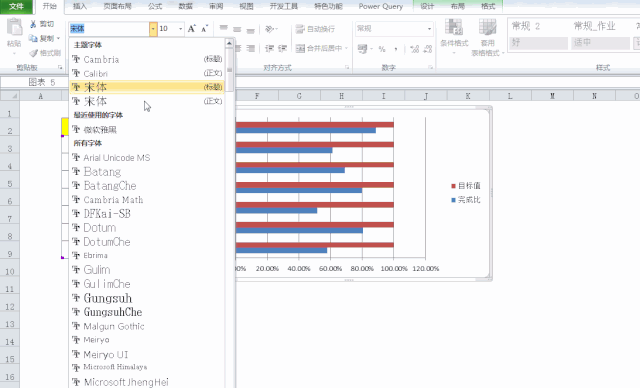Screen dimensions: 640x388
Task: Expand the accounting format dropdown arrow
Action: 371,49
